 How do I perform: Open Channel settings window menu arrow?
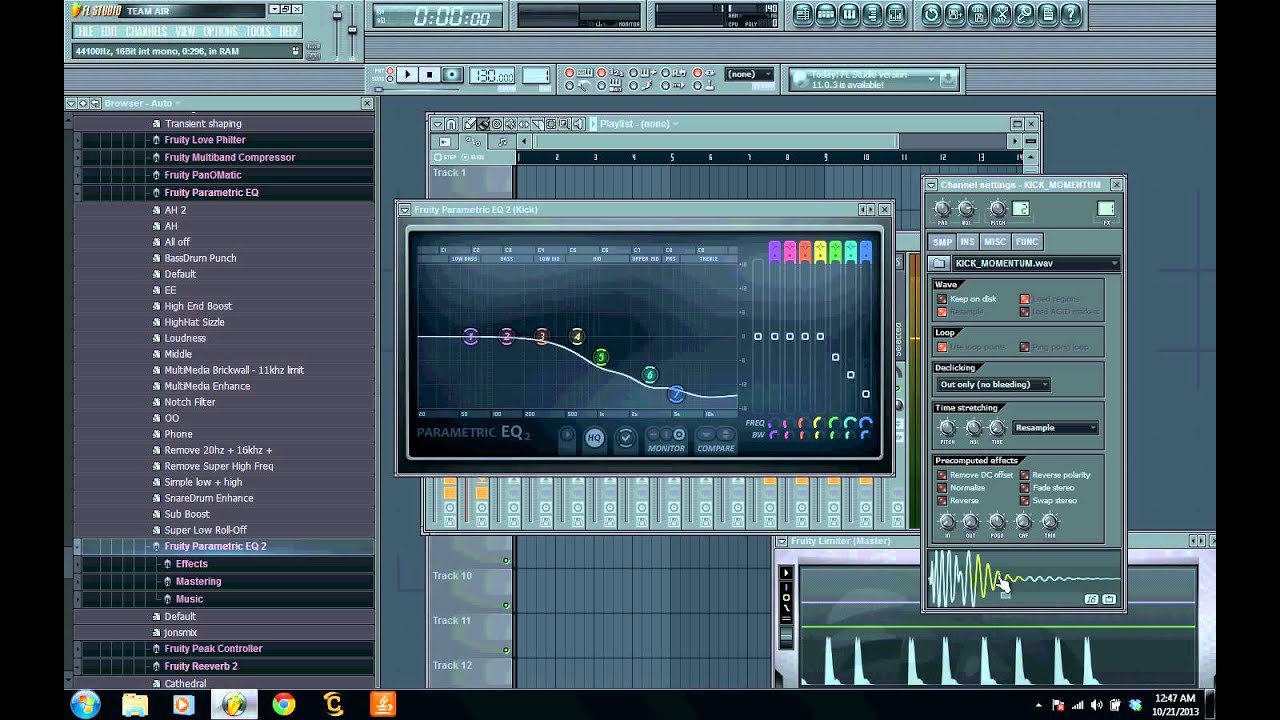coord(931,185)
